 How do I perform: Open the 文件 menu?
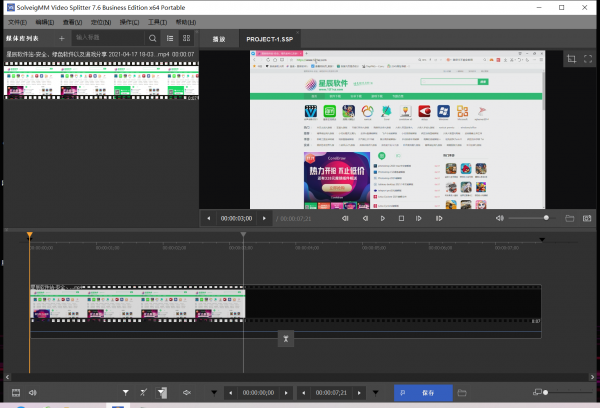pyautogui.click(x=17, y=22)
